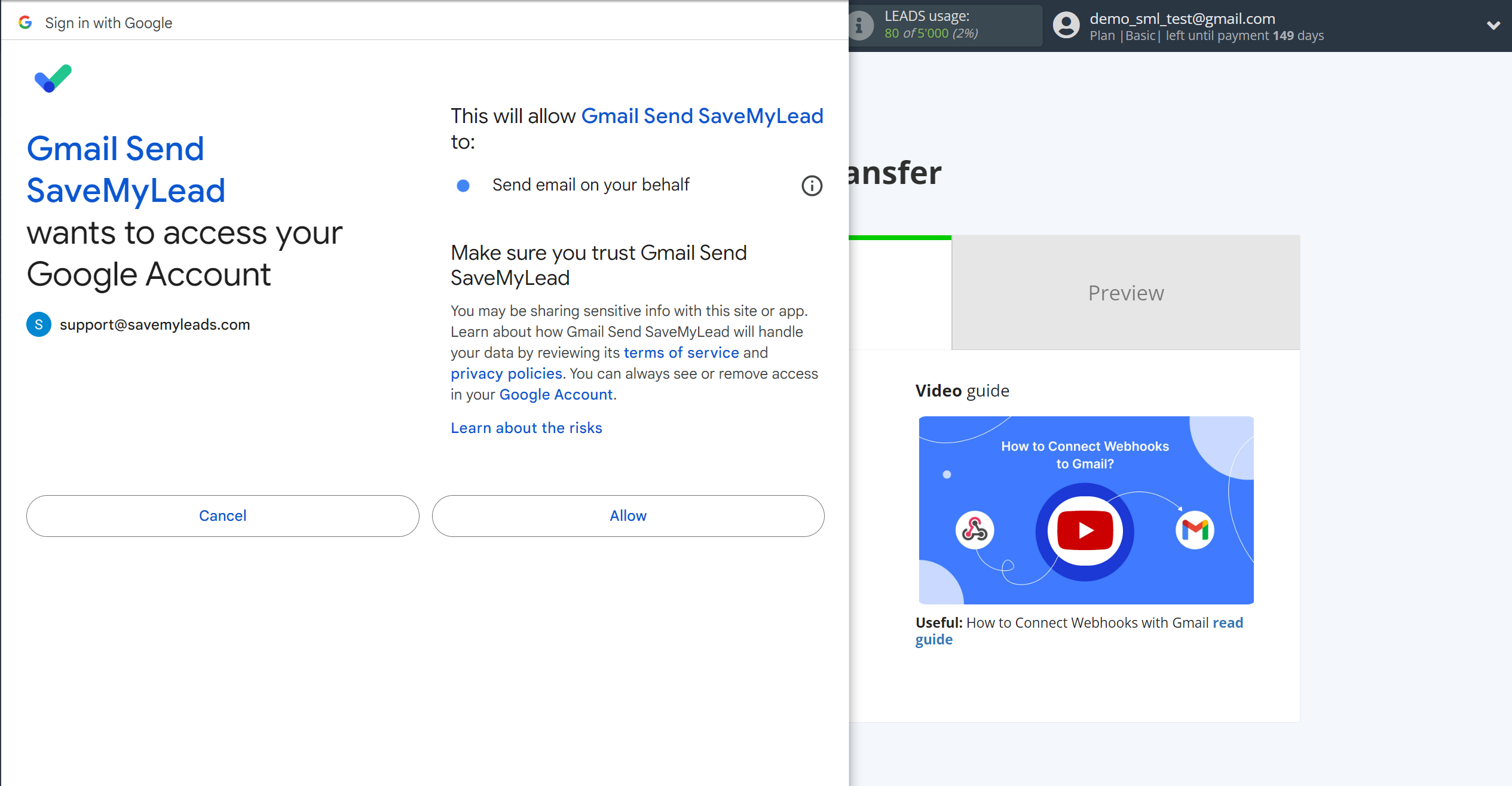Viewport: 1512px width, 786px height.
Task: Play the YouTube video guide
Action: [x=1085, y=530]
